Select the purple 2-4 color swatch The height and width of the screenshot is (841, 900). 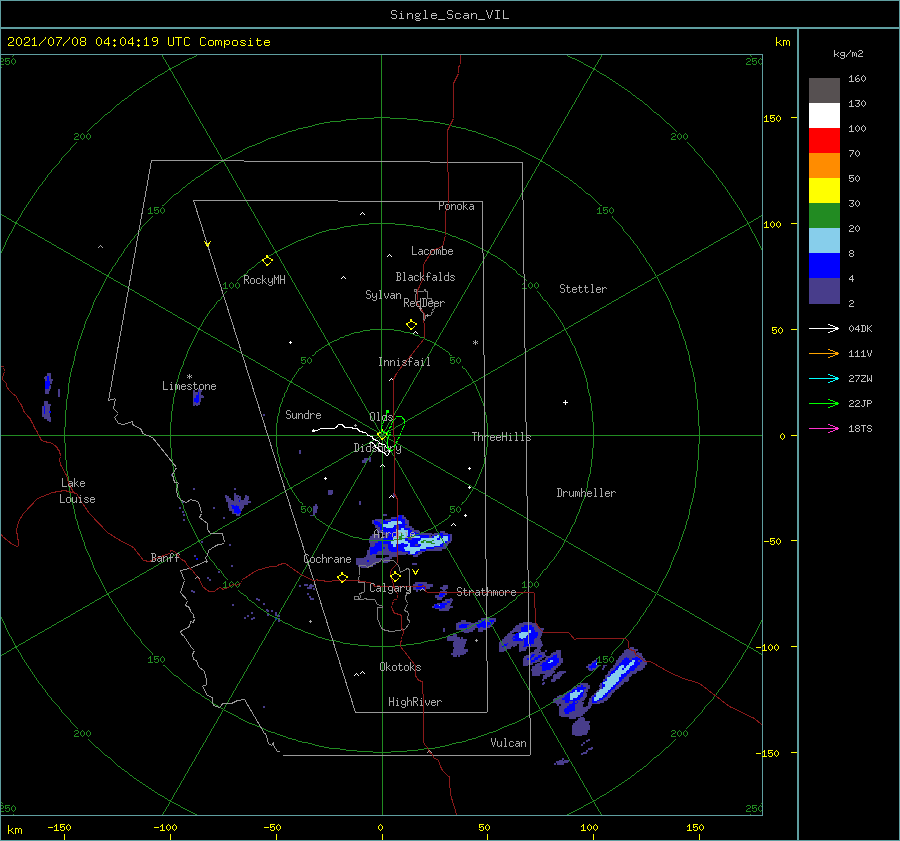[x=824, y=291]
